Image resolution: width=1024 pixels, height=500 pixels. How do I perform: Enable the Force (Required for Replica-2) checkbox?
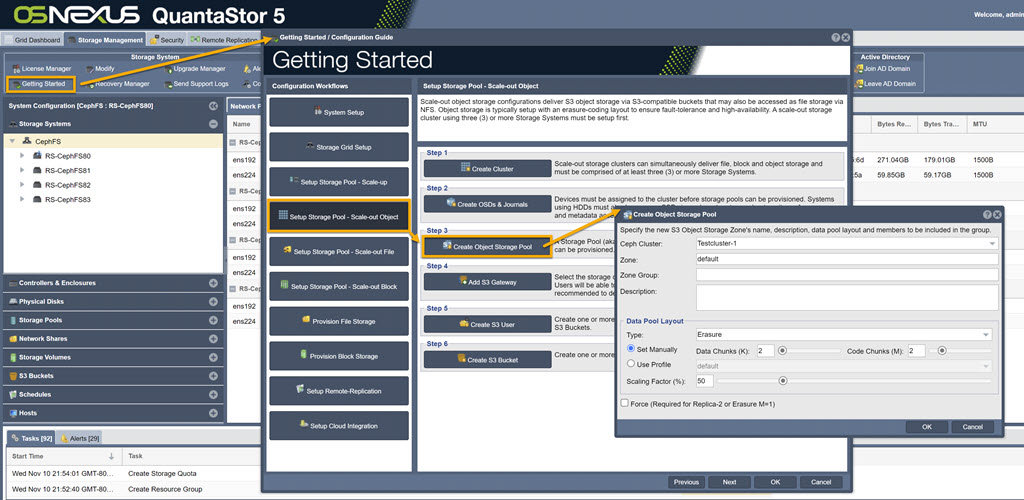pyautogui.click(x=625, y=404)
